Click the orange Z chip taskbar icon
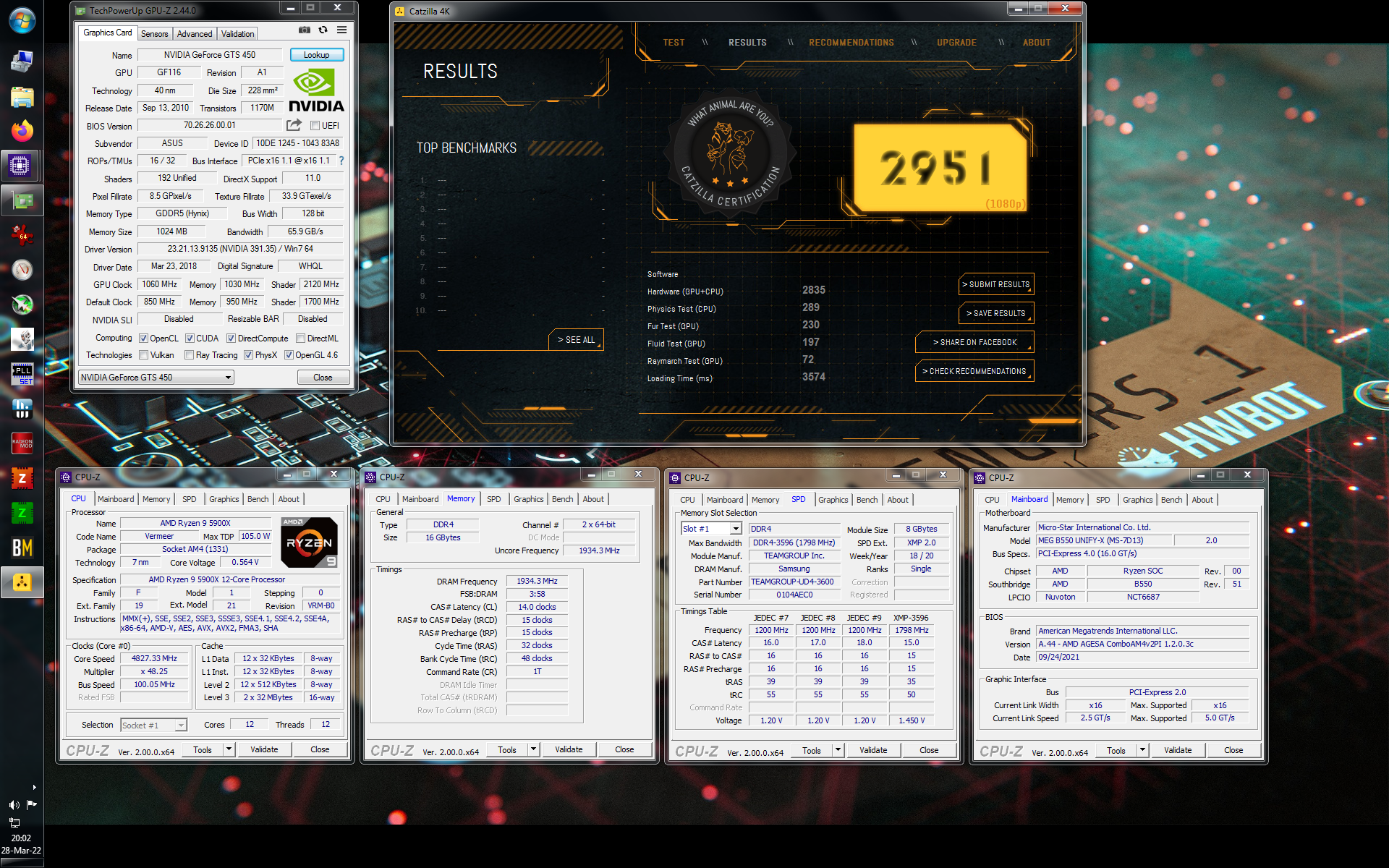Viewport: 1389px width, 868px height. coord(22,477)
